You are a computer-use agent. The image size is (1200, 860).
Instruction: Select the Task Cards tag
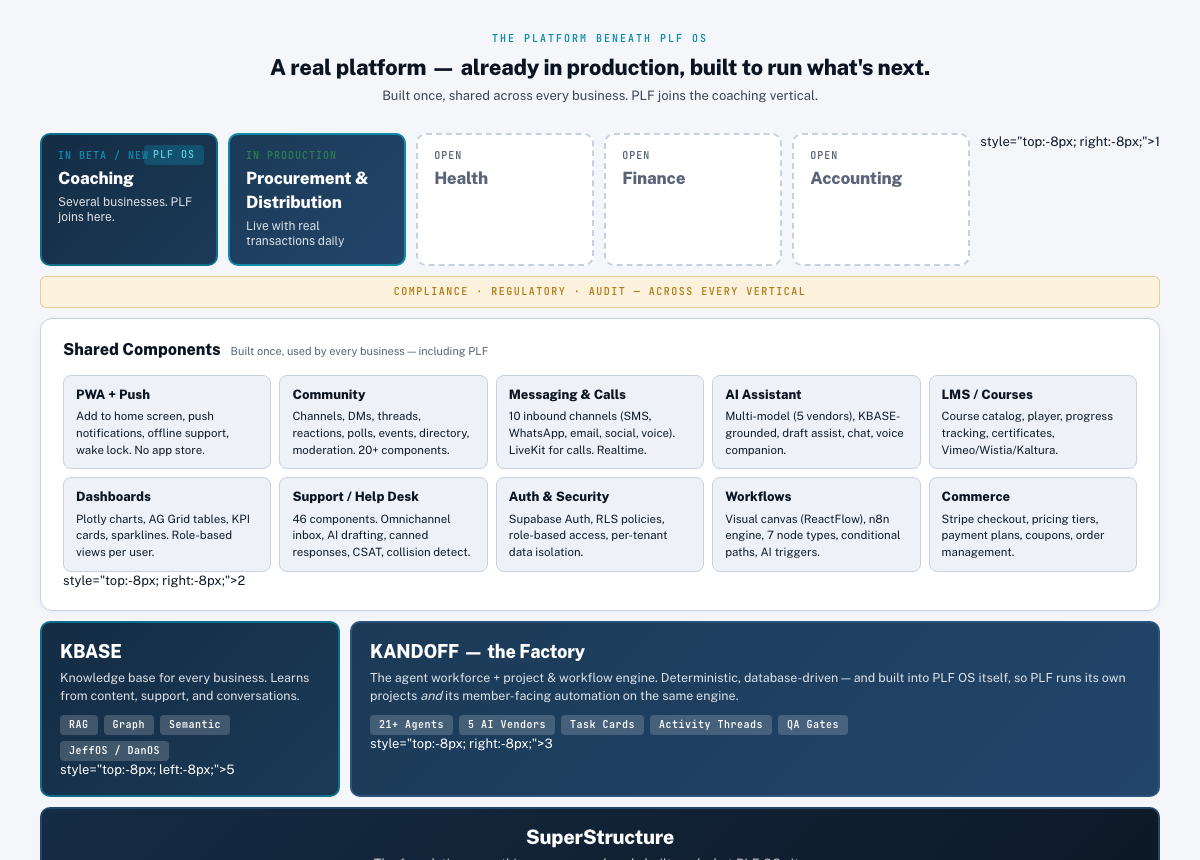pos(603,724)
